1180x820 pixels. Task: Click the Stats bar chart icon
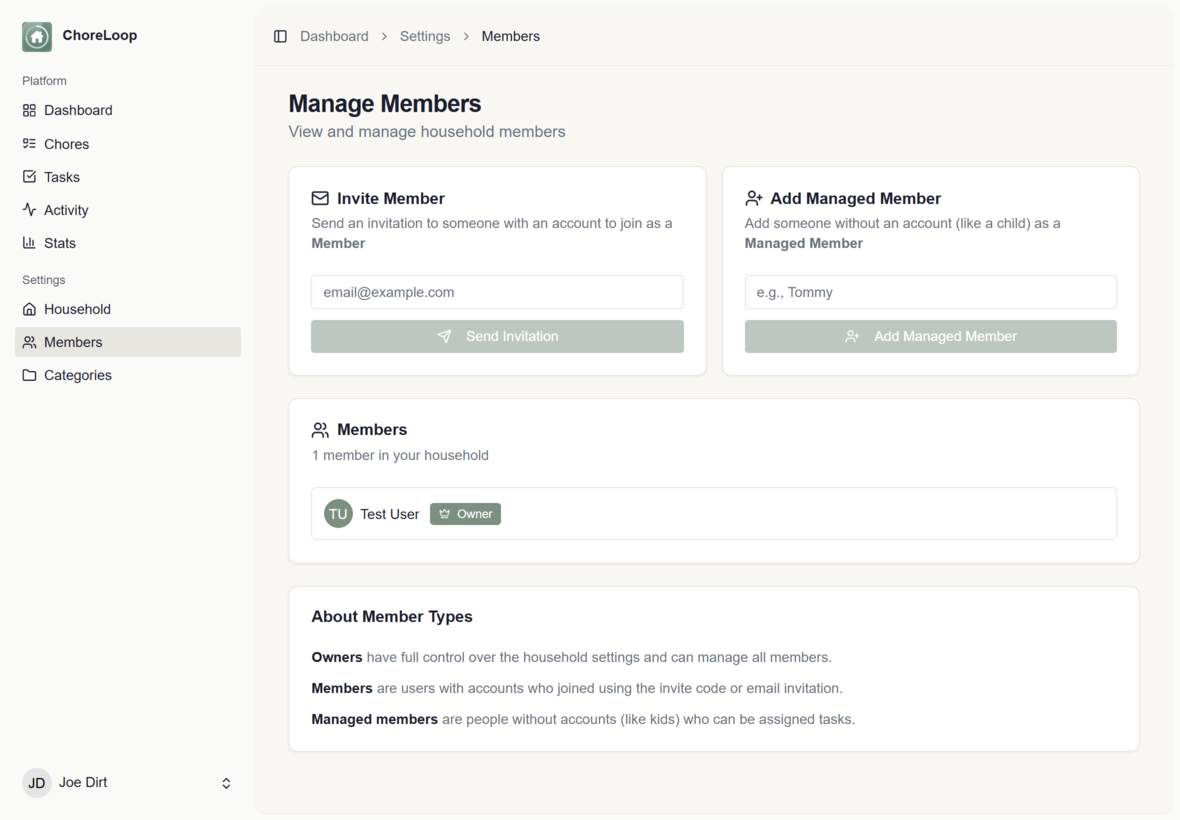[x=29, y=243]
